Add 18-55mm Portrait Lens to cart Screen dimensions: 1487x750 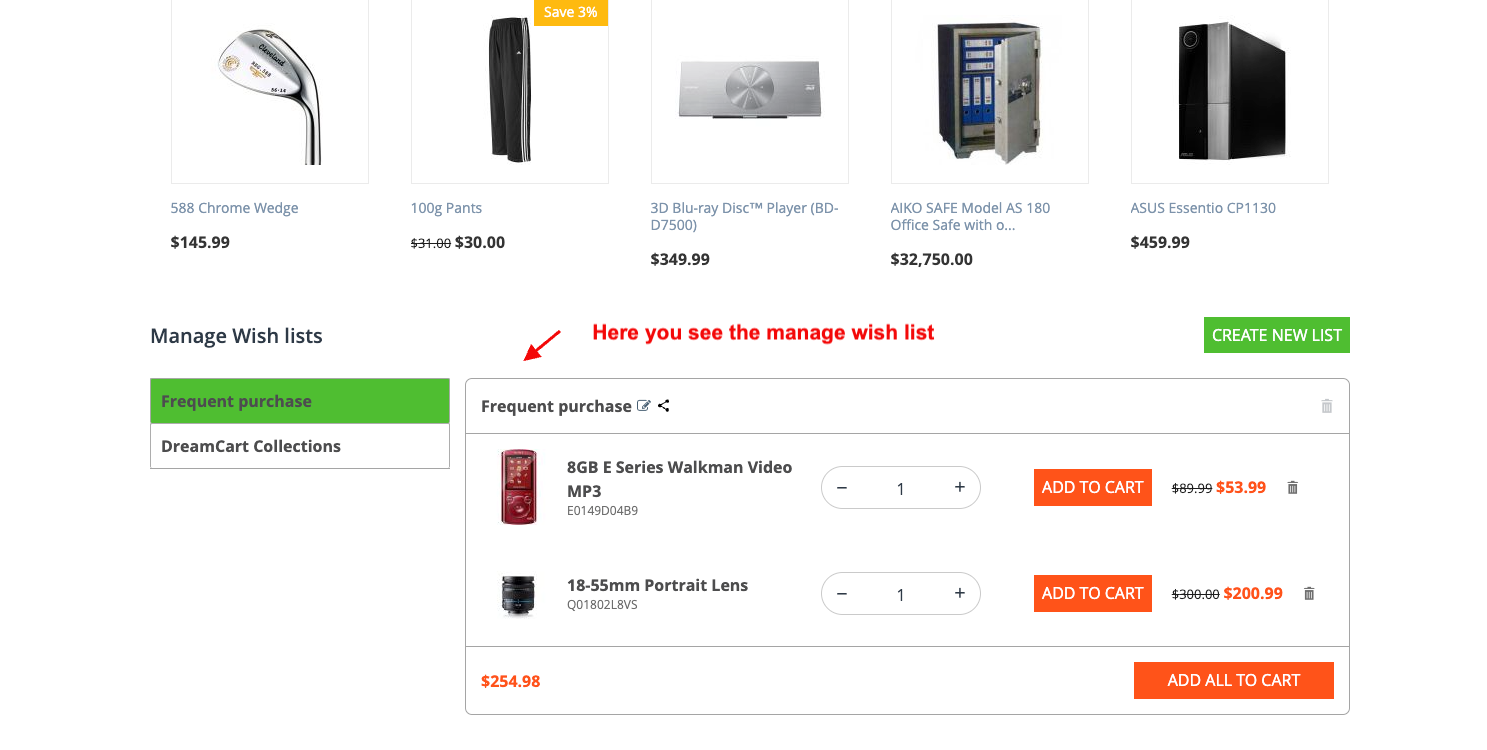(x=1092, y=594)
